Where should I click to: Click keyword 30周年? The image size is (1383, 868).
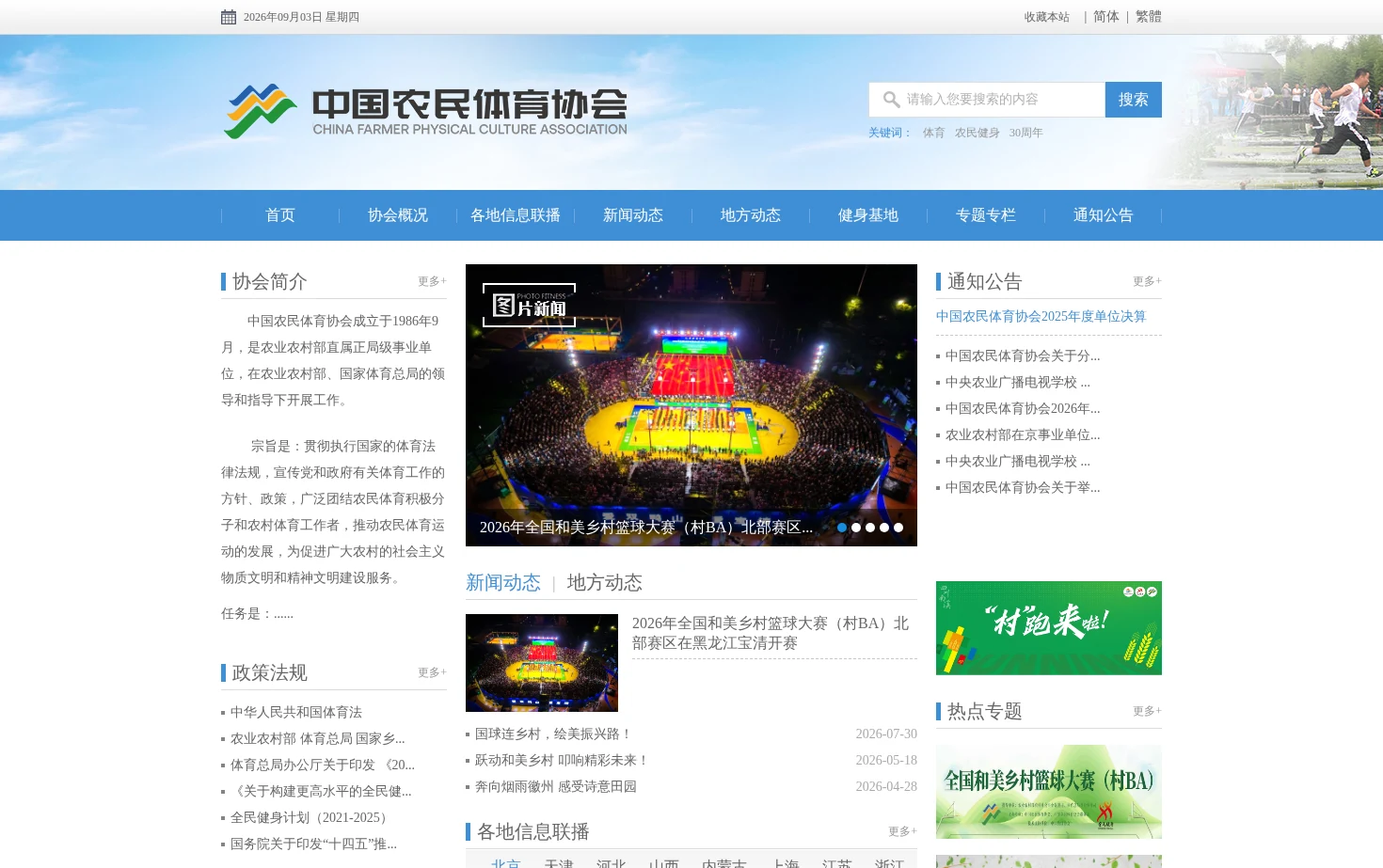click(x=1026, y=133)
